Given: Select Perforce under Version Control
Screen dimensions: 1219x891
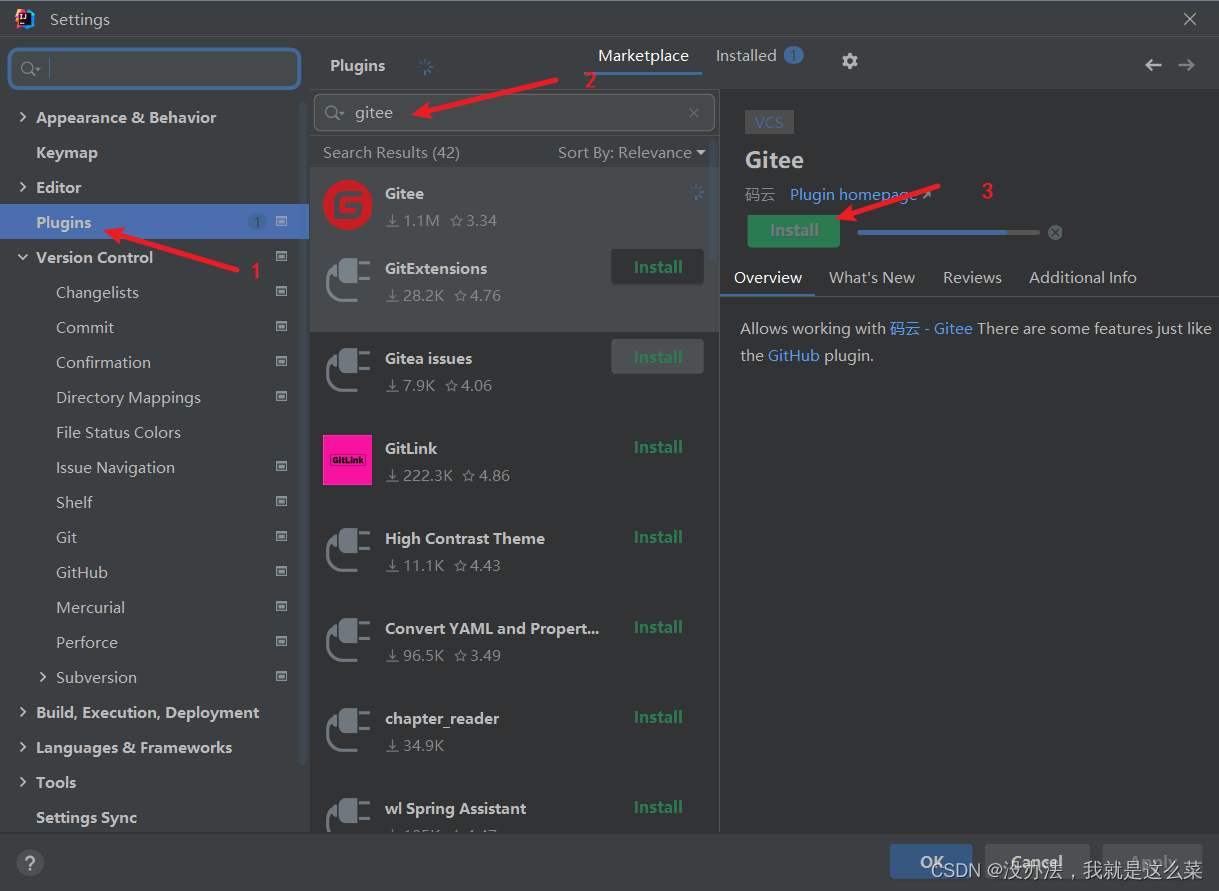Looking at the screenshot, I should pyautogui.click(x=87, y=642).
